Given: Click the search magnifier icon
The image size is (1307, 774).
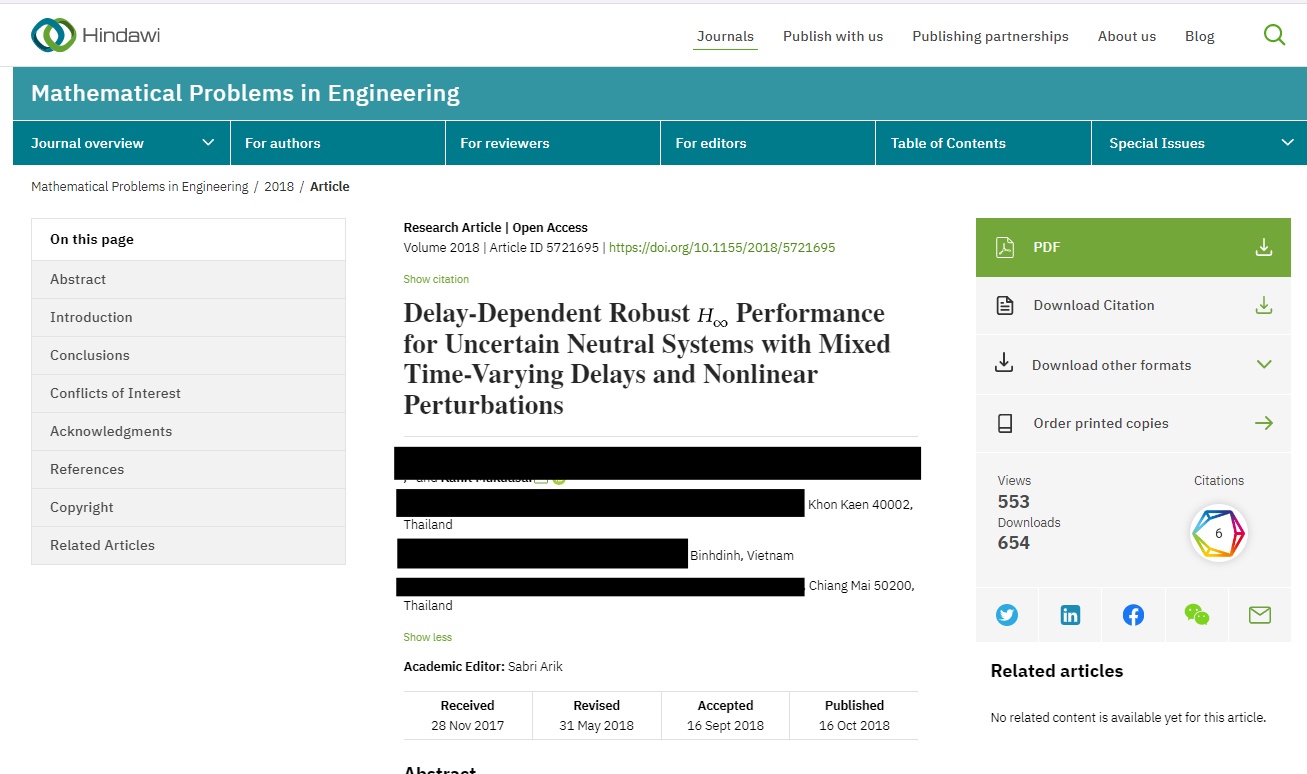Looking at the screenshot, I should pos(1274,35).
